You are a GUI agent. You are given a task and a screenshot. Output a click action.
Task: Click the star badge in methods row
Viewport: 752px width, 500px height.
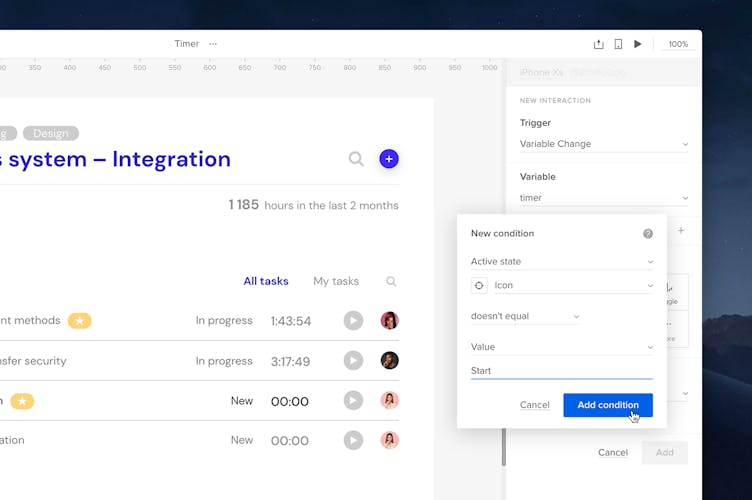click(x=80, y=321)
